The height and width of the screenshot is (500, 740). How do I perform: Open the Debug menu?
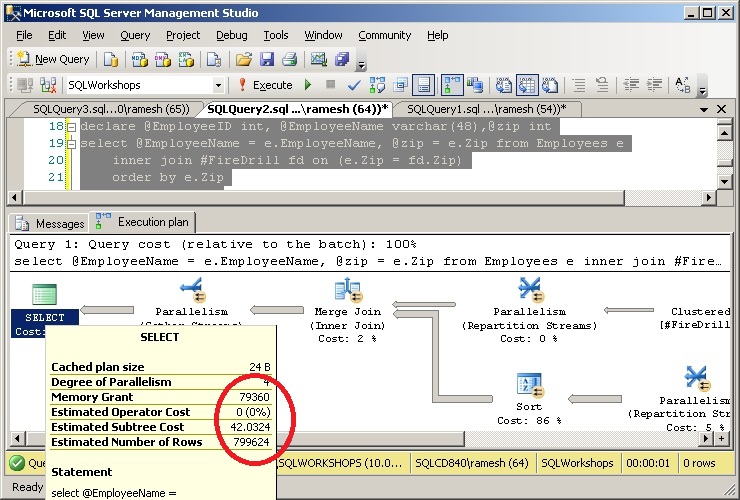point(232,35)
